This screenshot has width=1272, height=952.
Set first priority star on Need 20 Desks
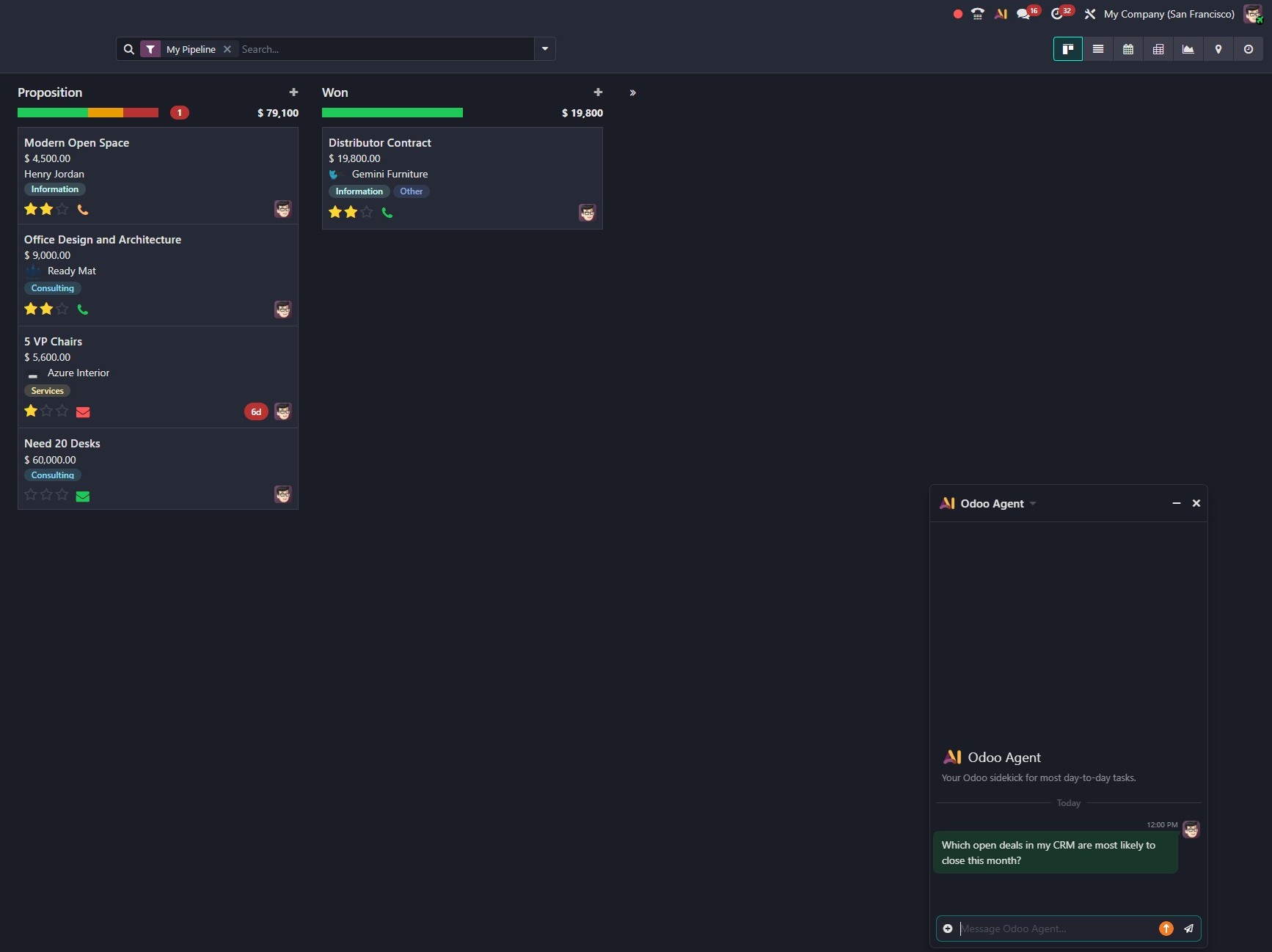click(31, 494)
